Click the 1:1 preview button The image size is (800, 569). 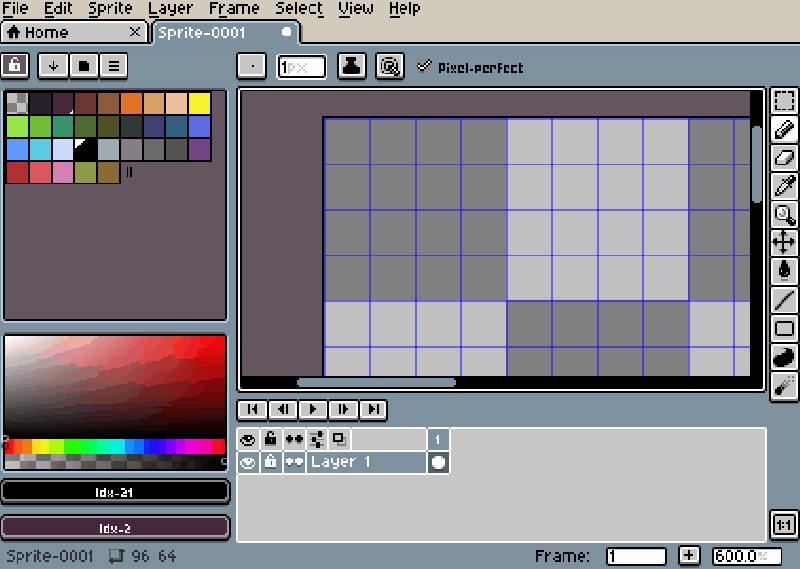pos(784,525)
